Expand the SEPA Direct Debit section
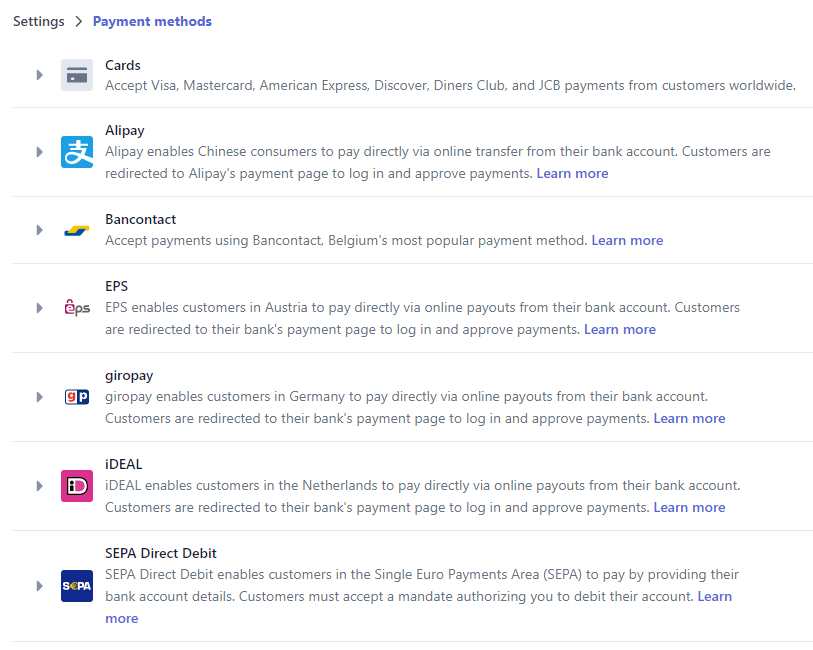The image size is (813, 650). (39, 585)
